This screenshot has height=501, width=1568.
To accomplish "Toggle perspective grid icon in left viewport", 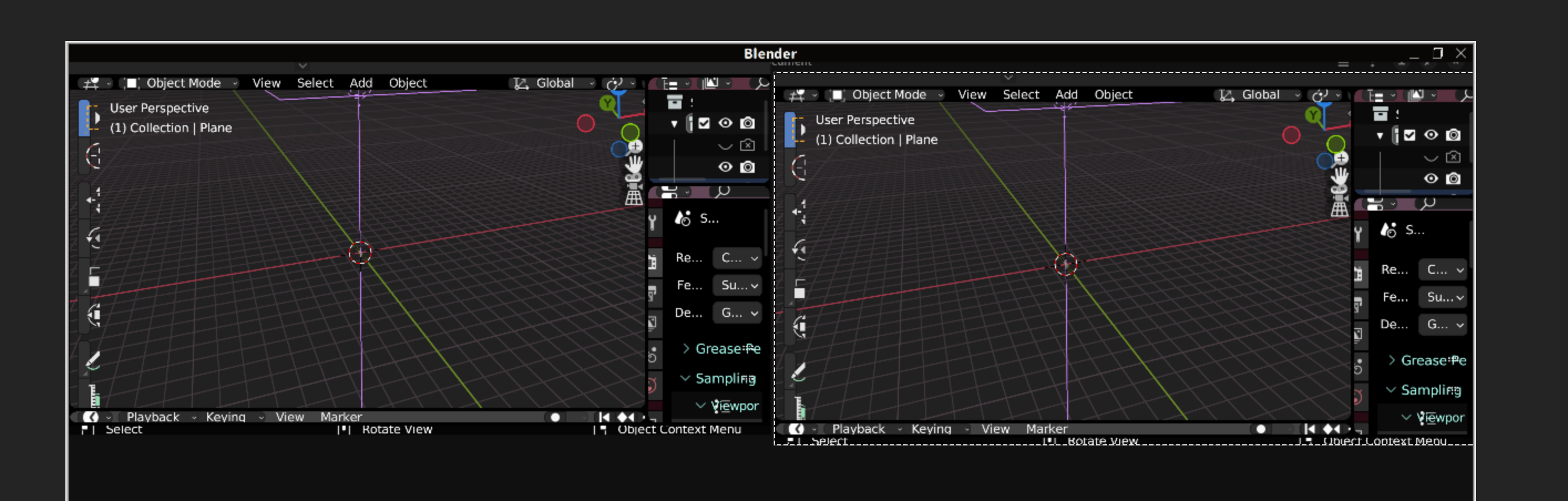I will (634, 197).
